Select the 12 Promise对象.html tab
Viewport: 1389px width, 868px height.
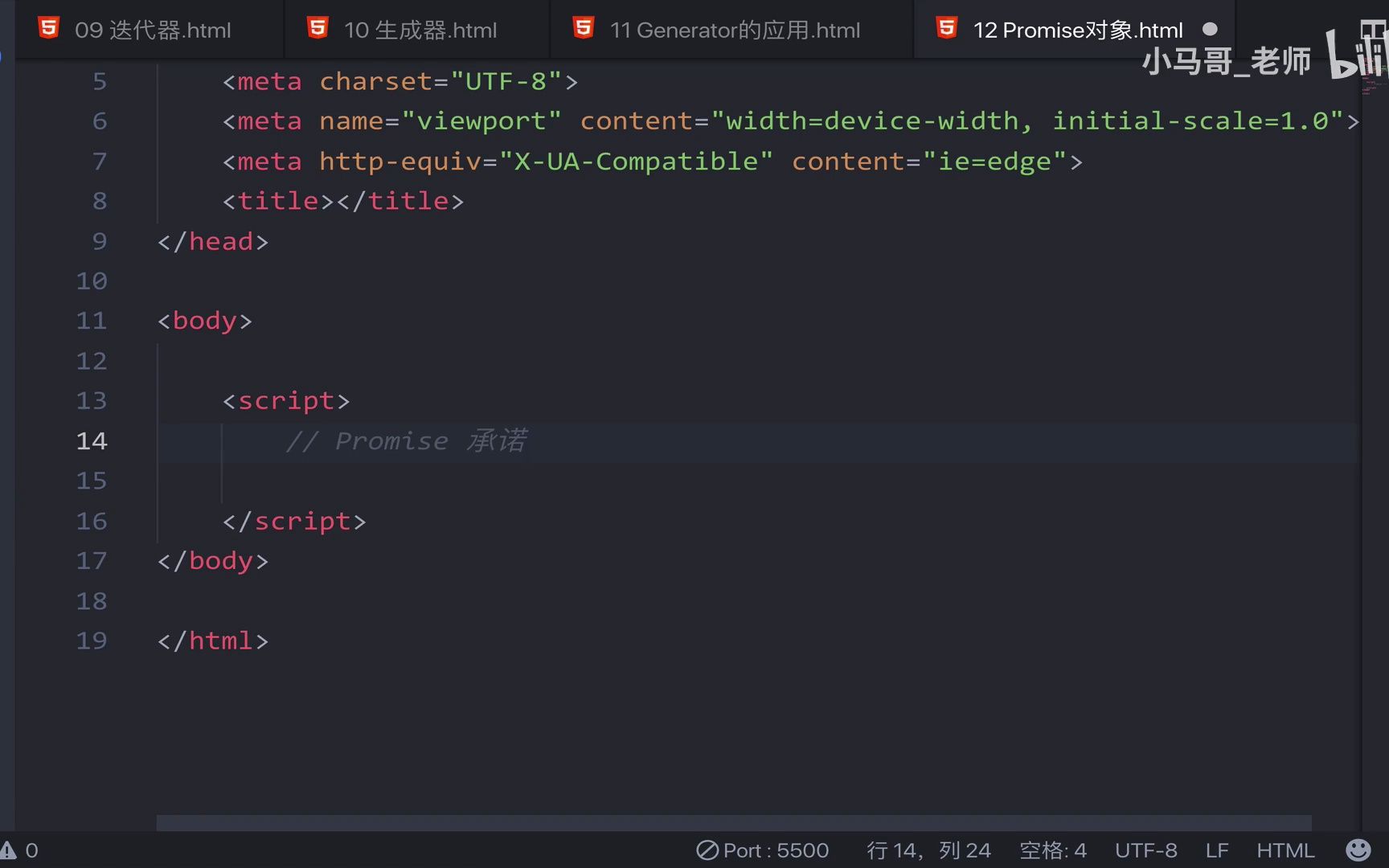[x=1074, y=30]
